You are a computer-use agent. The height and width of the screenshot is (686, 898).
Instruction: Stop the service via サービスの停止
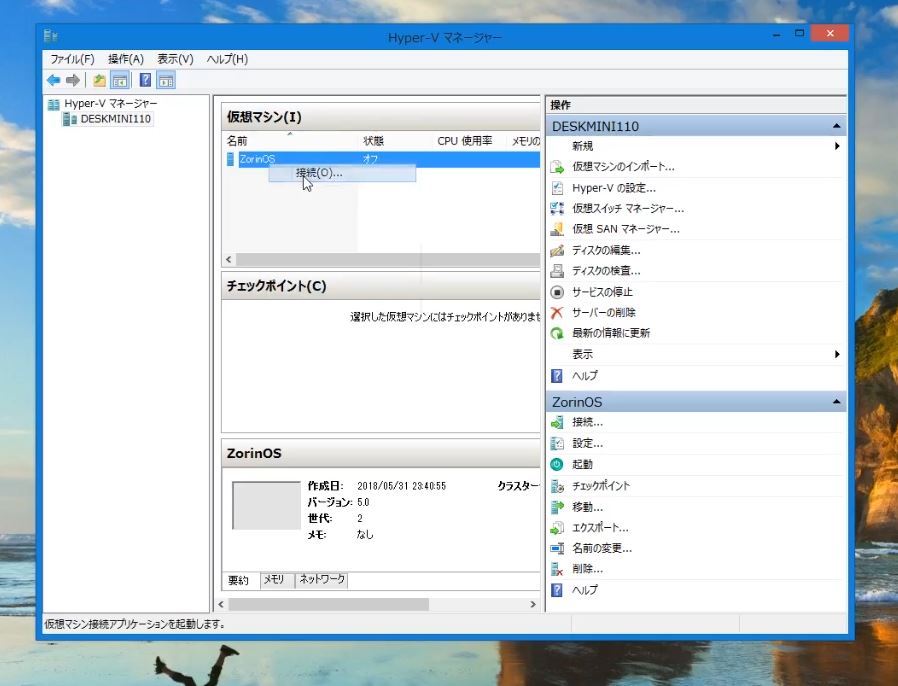tap(602, 292)
